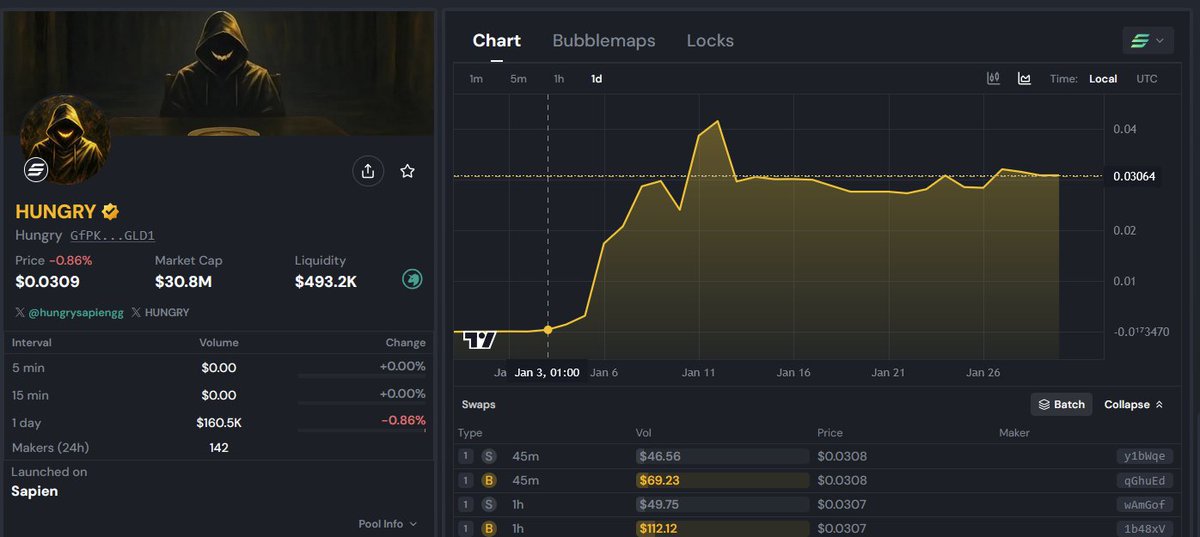The image size is (1200, 537).
Task: Click the green circular icon beside Liquidity
Action: pos(412,280)
